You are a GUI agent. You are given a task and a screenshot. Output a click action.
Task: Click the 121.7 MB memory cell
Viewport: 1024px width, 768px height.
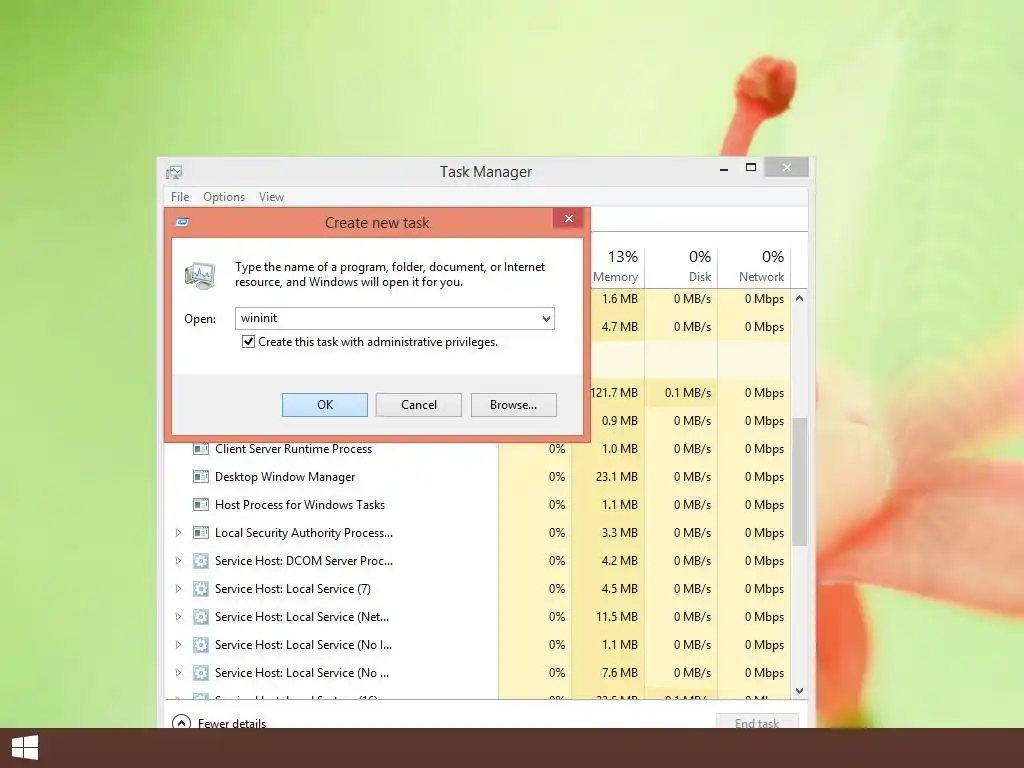pyautogui.click(x=614, y=392)
